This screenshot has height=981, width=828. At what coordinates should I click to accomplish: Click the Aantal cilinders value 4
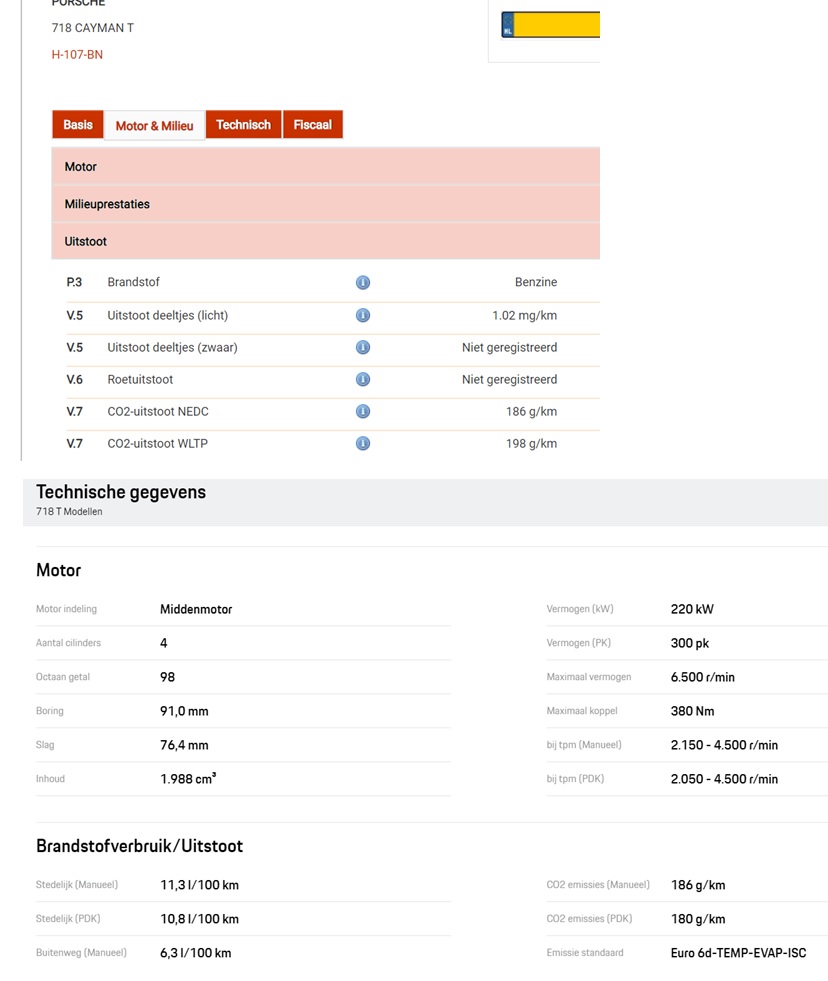[x=164, y=643]
